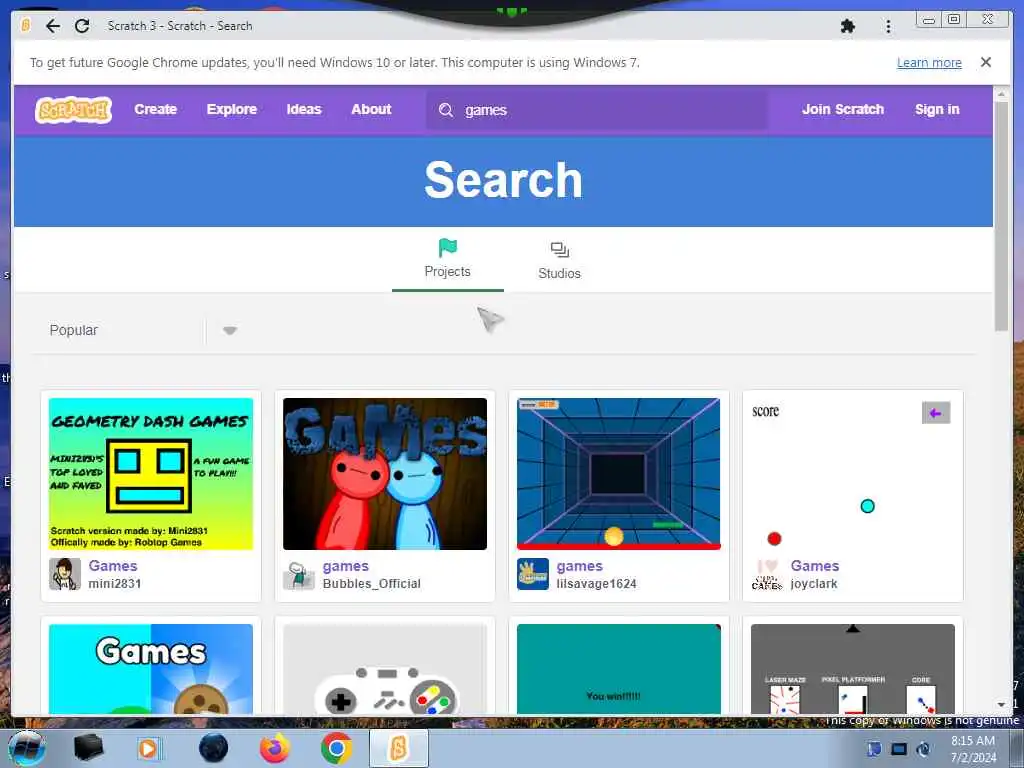Open the Explore page
The width and height of the screenshot is (1024, 768).
(x=232, y=109)
